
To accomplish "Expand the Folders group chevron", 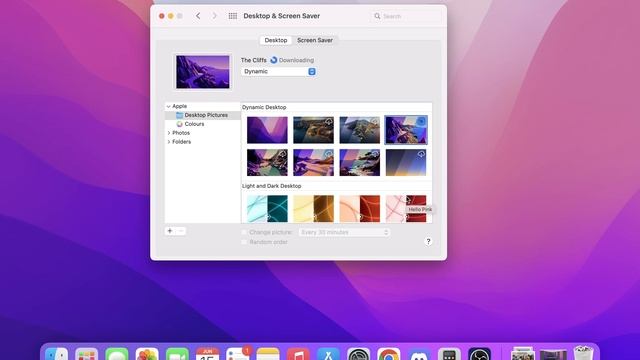I will point(169,142).
